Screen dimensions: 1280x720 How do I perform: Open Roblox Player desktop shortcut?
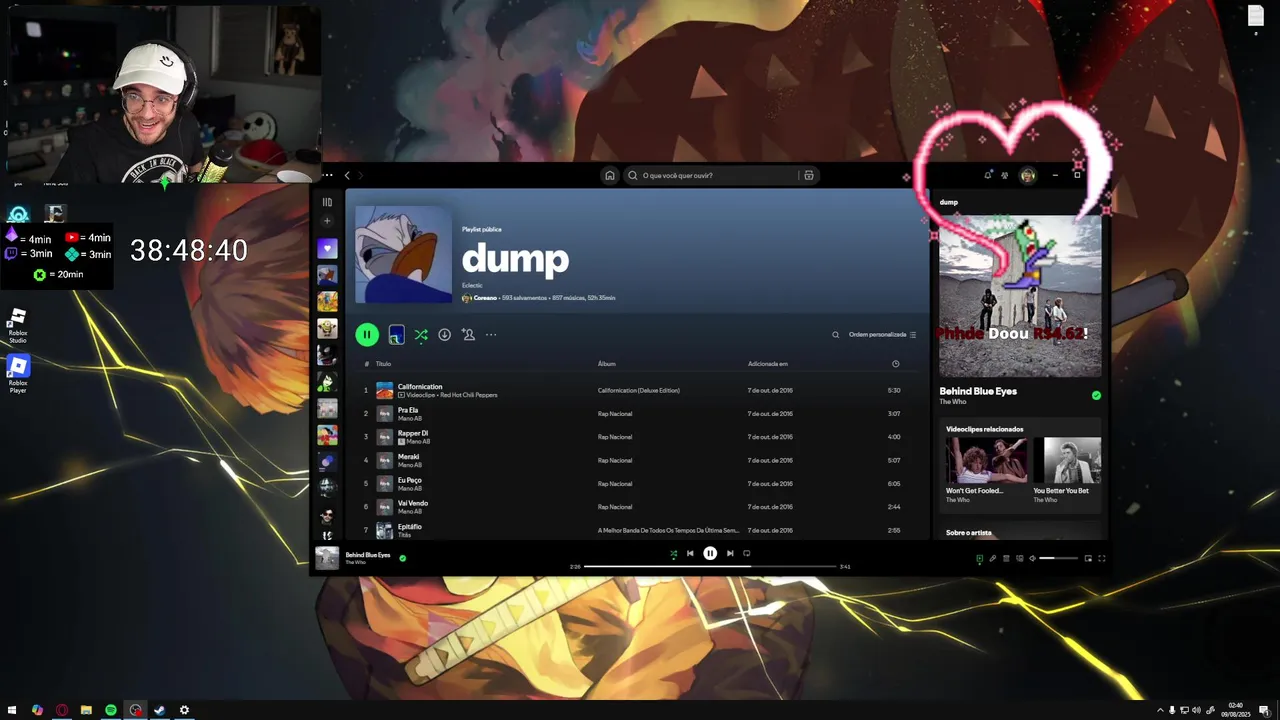[18, 375]
